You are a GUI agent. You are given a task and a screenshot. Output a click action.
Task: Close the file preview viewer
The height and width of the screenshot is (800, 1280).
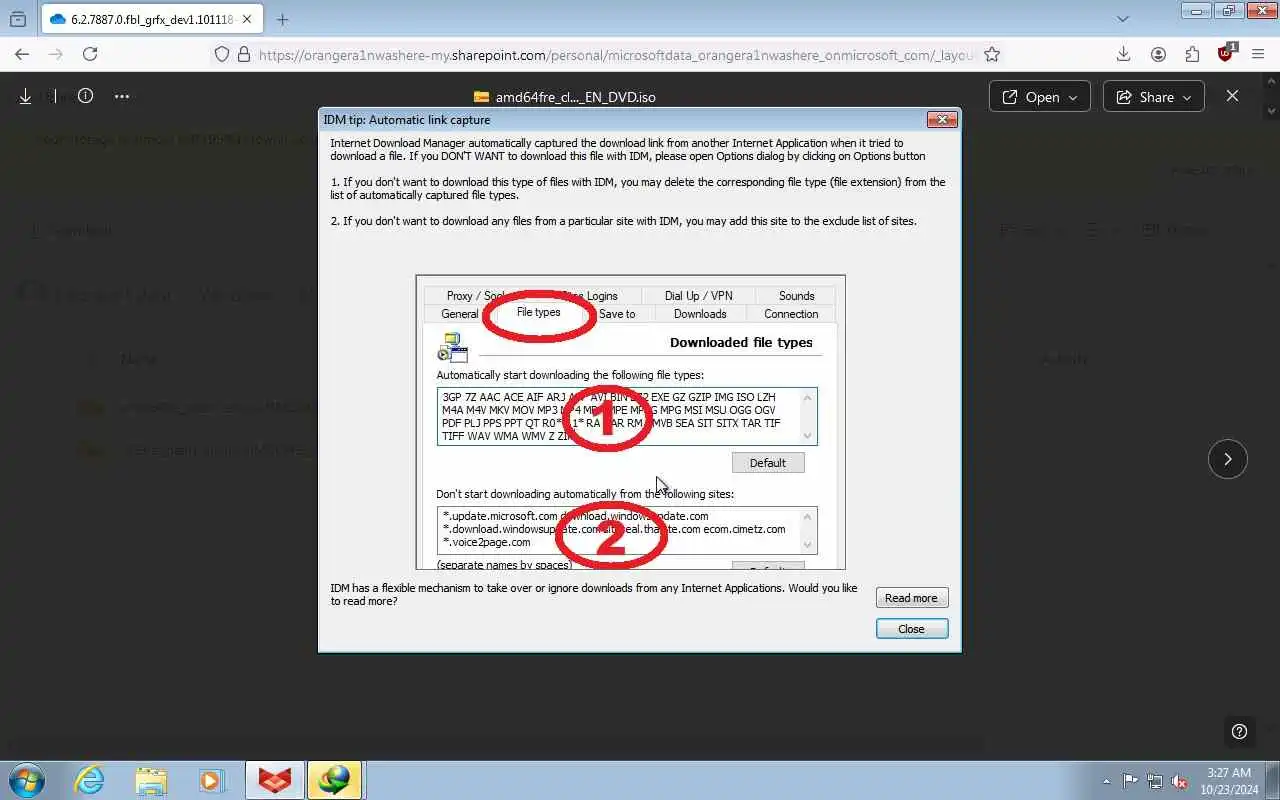click(1232, 96)
